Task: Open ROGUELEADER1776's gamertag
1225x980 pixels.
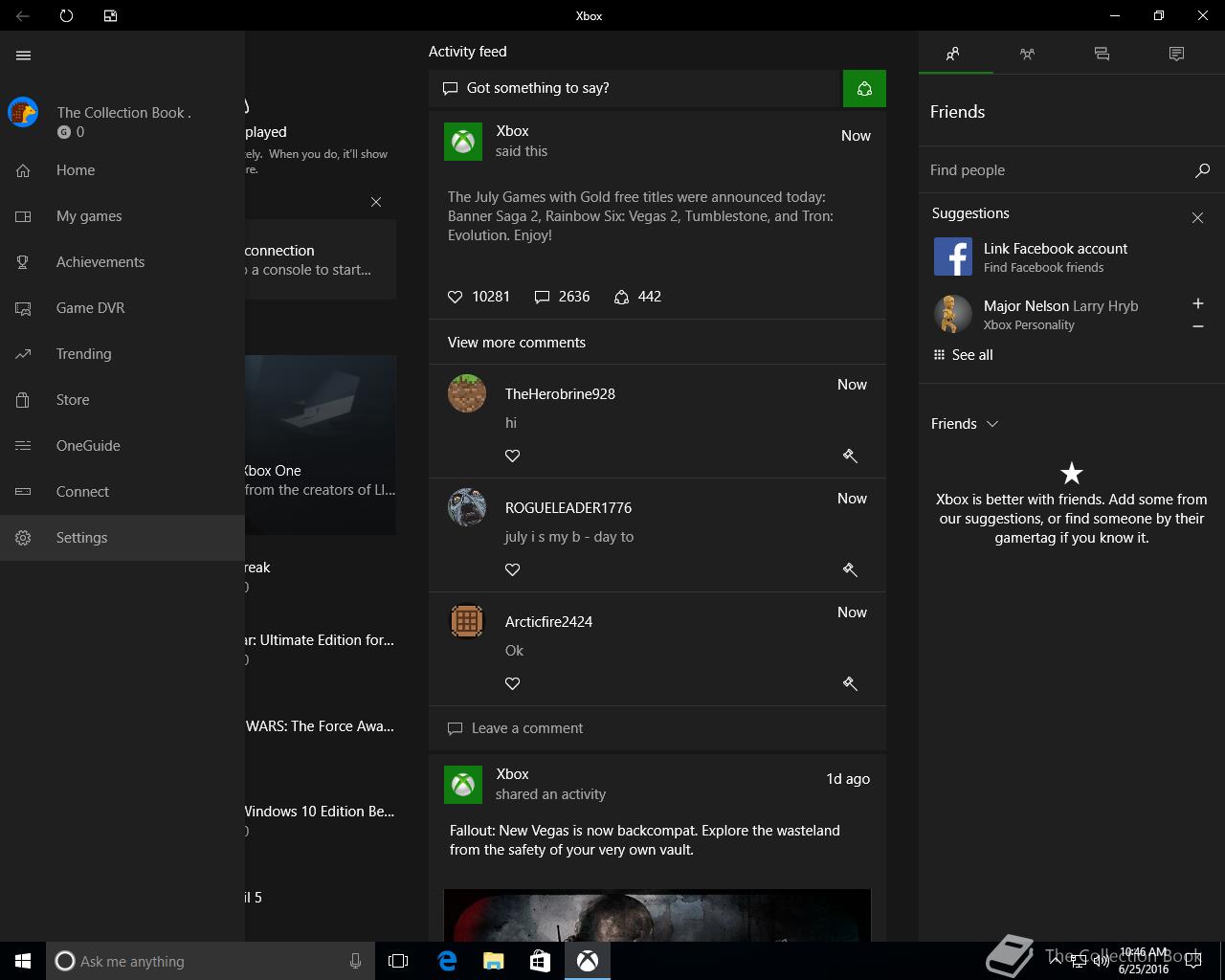Action: 568,508
